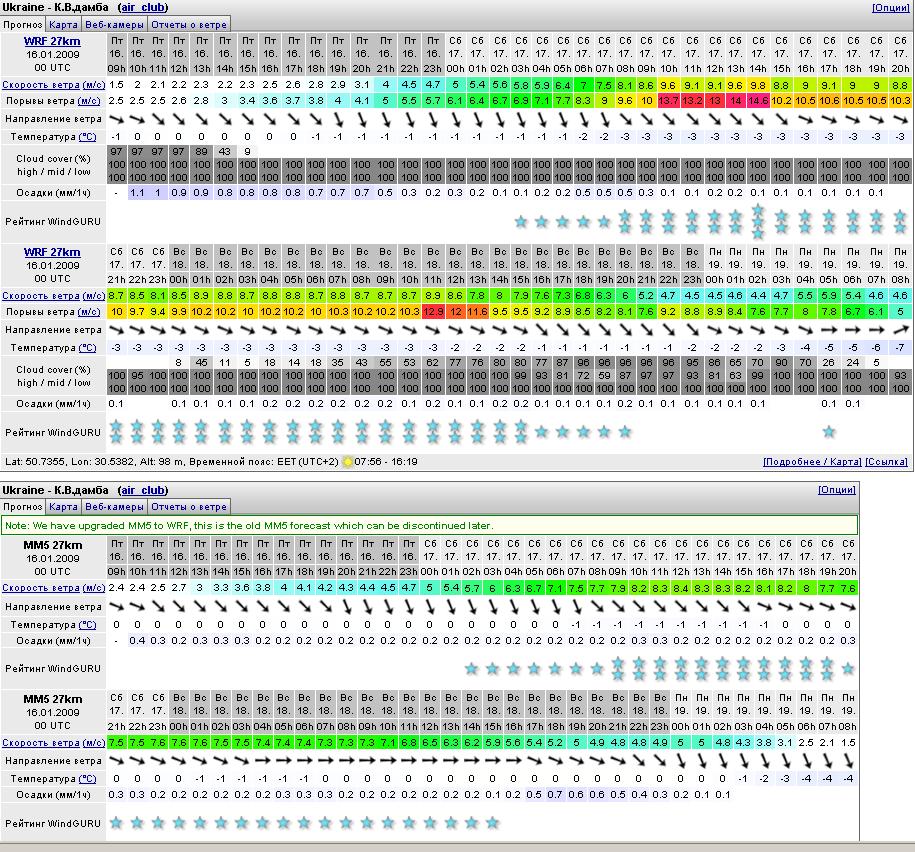Click the first rating star in the bottom MM5 table
This screenshot has width=915, height=852.
coord(117,823)
